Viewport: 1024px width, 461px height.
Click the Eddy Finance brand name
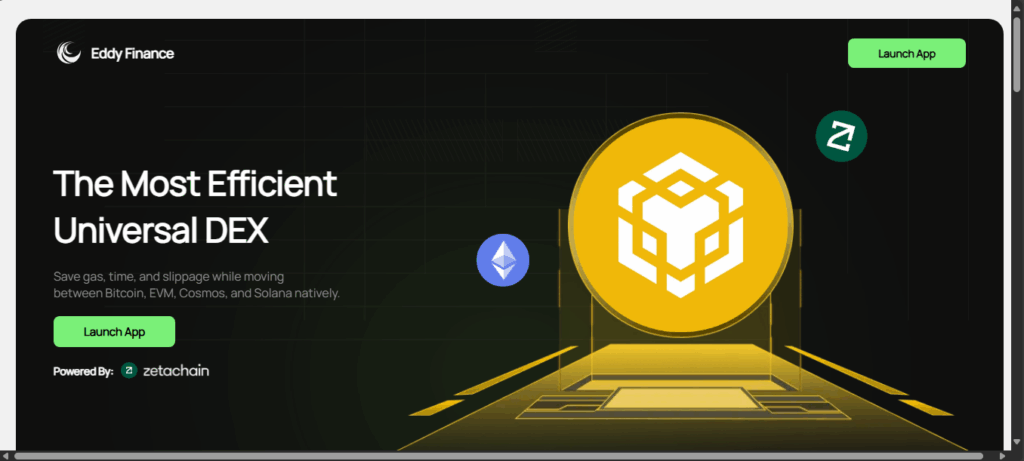click(x=132, y=53)
